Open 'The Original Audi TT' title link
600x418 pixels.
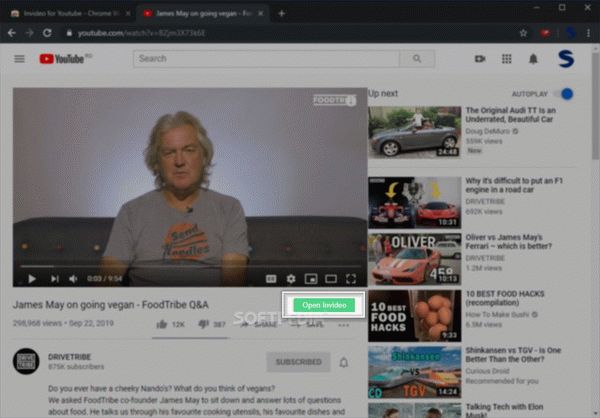[x=510, y=115]
